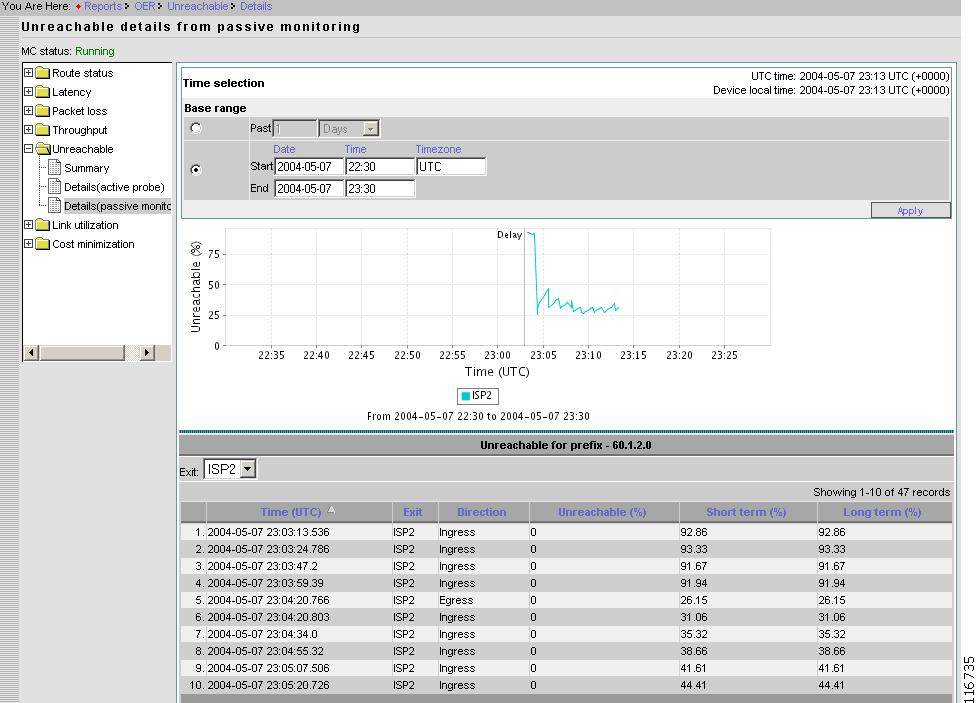Collapse the Unreachable tree node
The height and width of the screenshot is (703, 977).
tap(28, 149)
